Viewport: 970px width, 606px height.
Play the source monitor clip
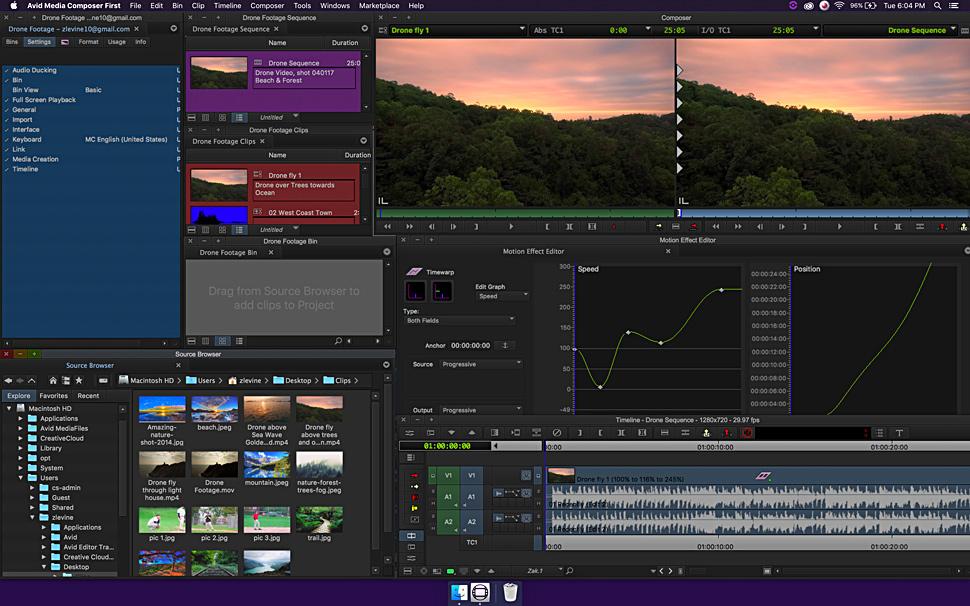pyautogui.click(x=511, y=227)
